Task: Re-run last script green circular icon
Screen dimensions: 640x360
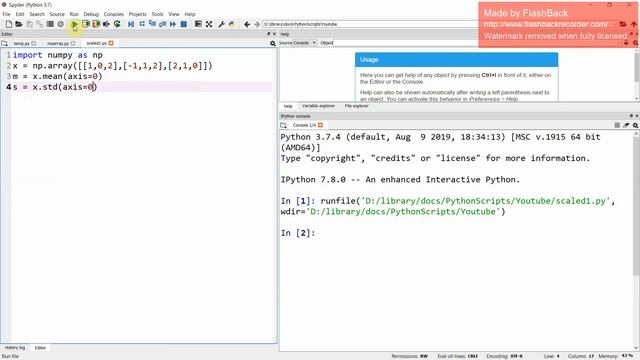Action: [x=117, y=24]
